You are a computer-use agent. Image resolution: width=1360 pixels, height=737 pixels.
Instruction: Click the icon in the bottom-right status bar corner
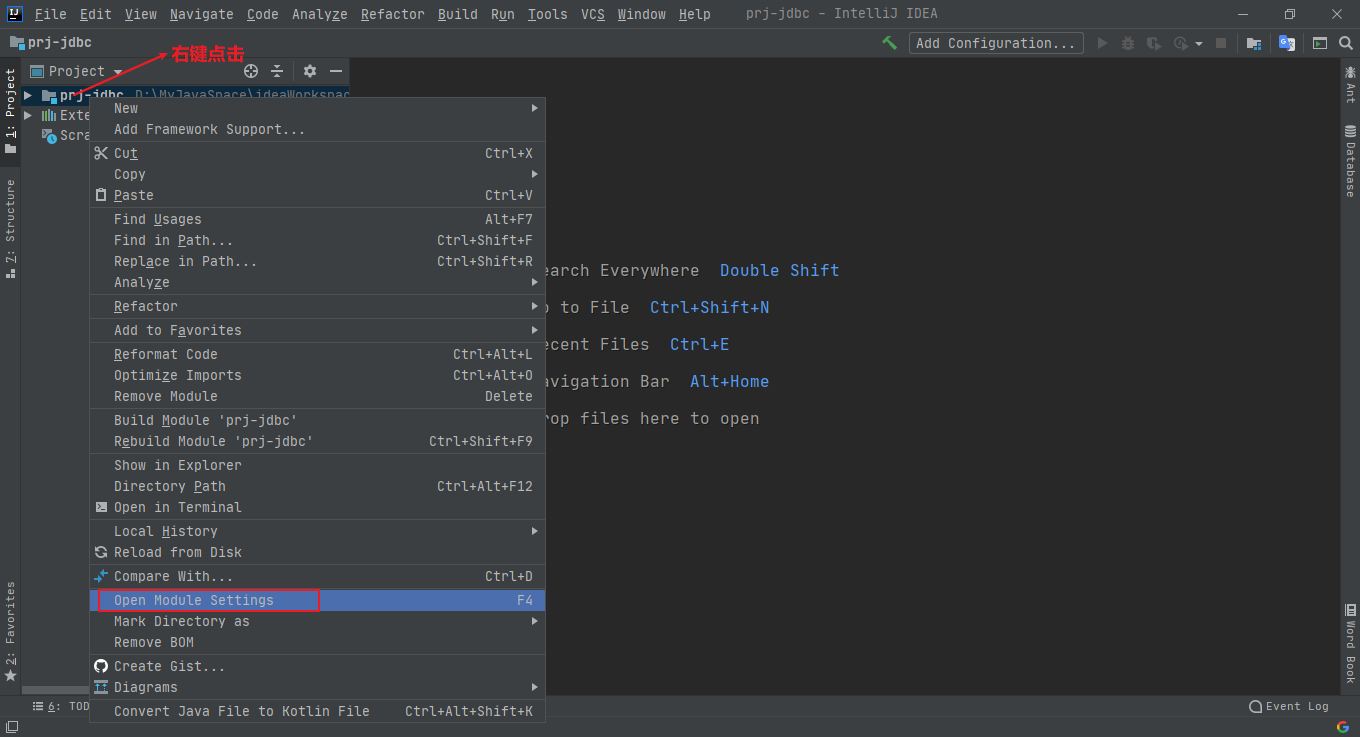[x=1343, y=726]
